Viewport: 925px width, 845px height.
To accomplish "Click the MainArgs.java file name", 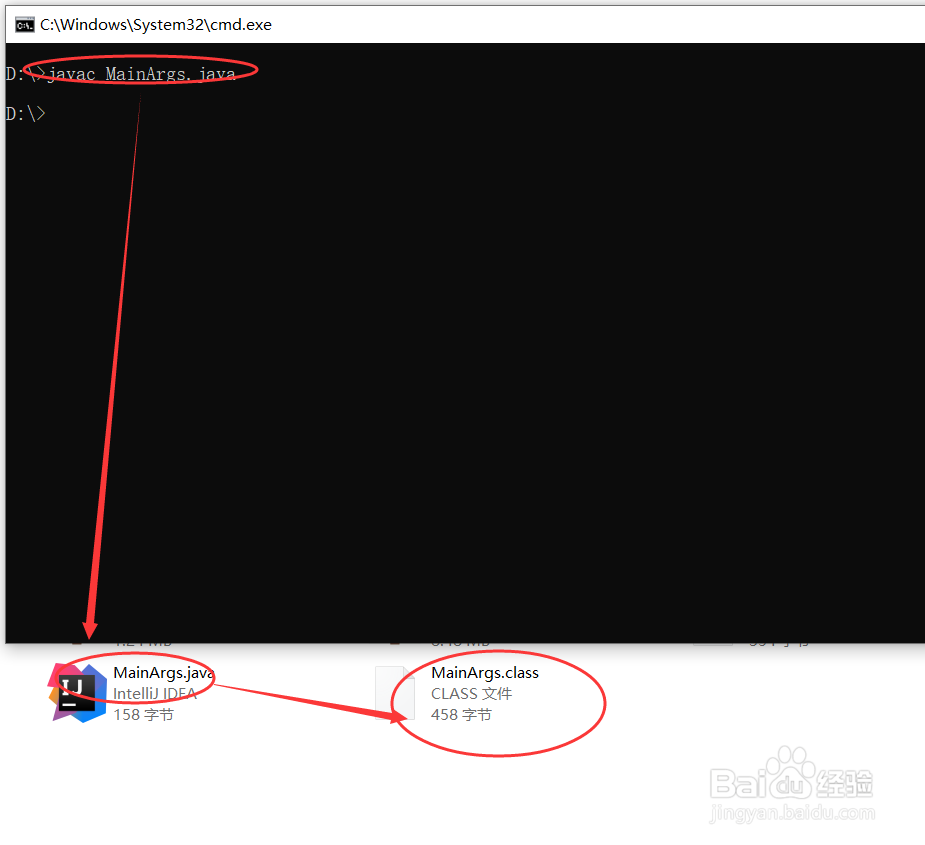I will pos(163,673).
